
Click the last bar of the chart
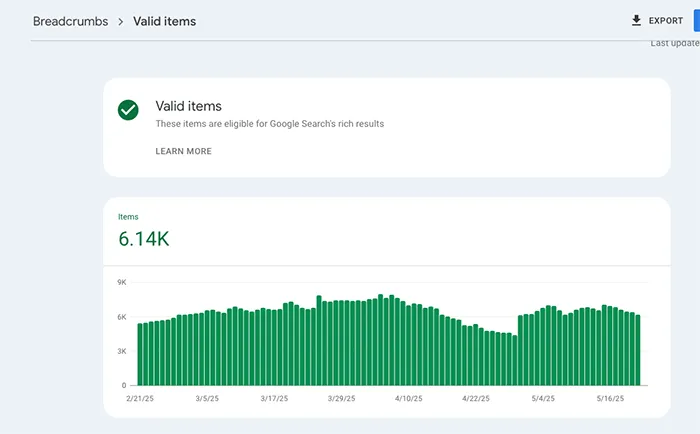pyautogui.click(x=638, y=351)
